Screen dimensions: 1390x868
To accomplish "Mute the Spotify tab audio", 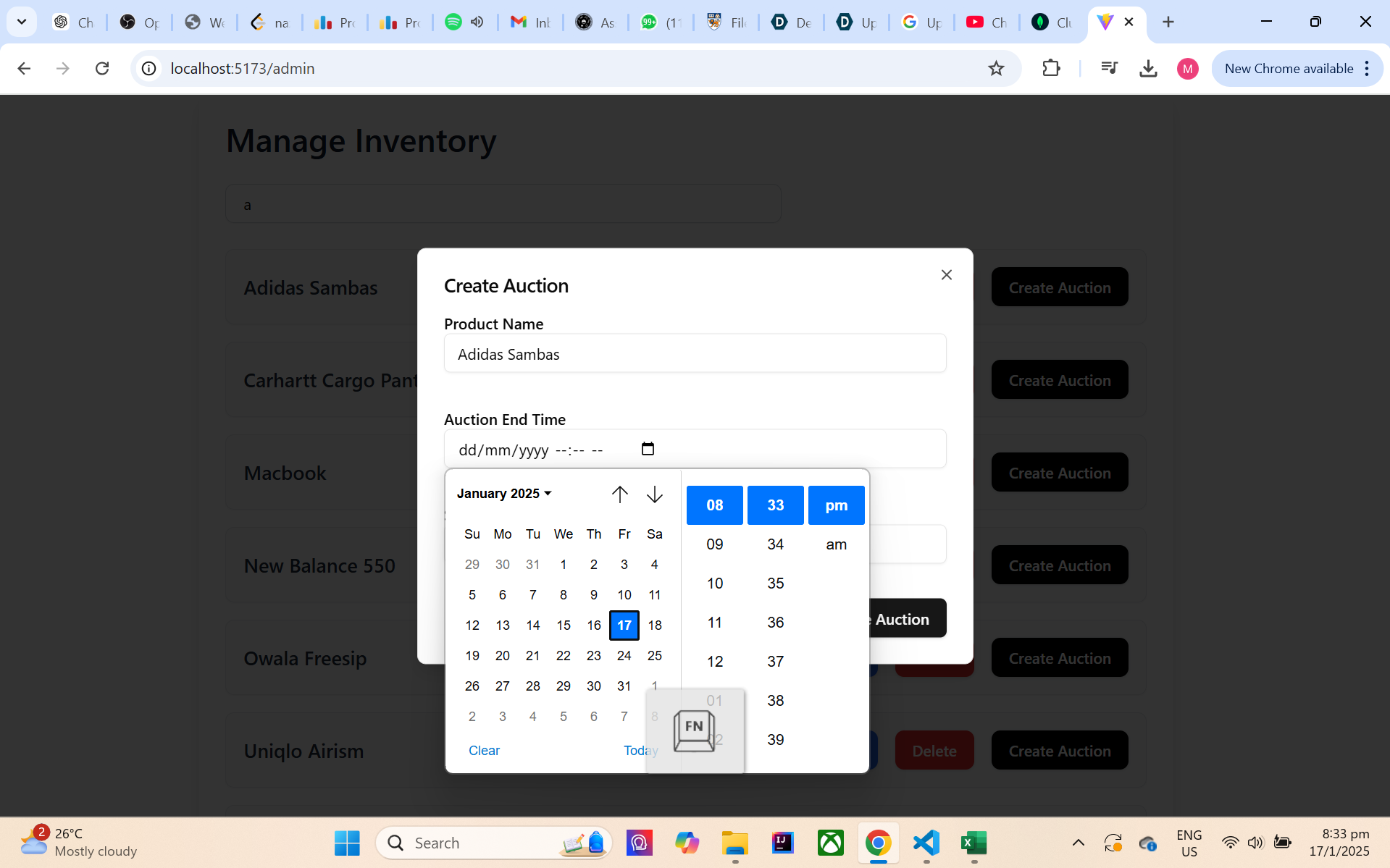I will click(x=477, y=22).
